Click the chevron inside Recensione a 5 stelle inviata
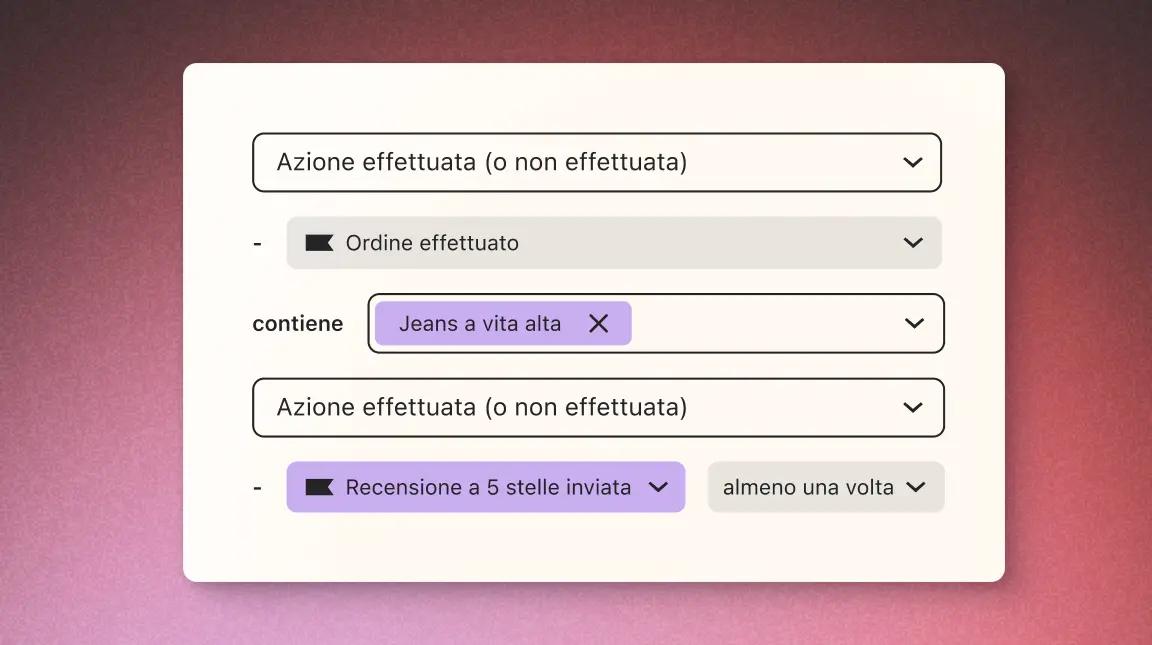 [x=658, y=487]
